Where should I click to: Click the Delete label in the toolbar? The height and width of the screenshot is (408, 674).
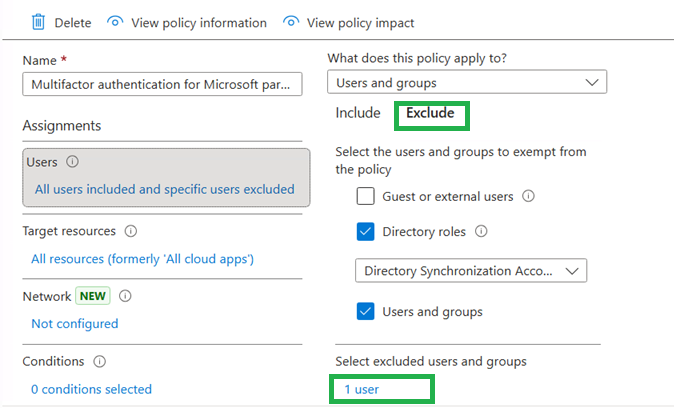[x=73, y=23]
